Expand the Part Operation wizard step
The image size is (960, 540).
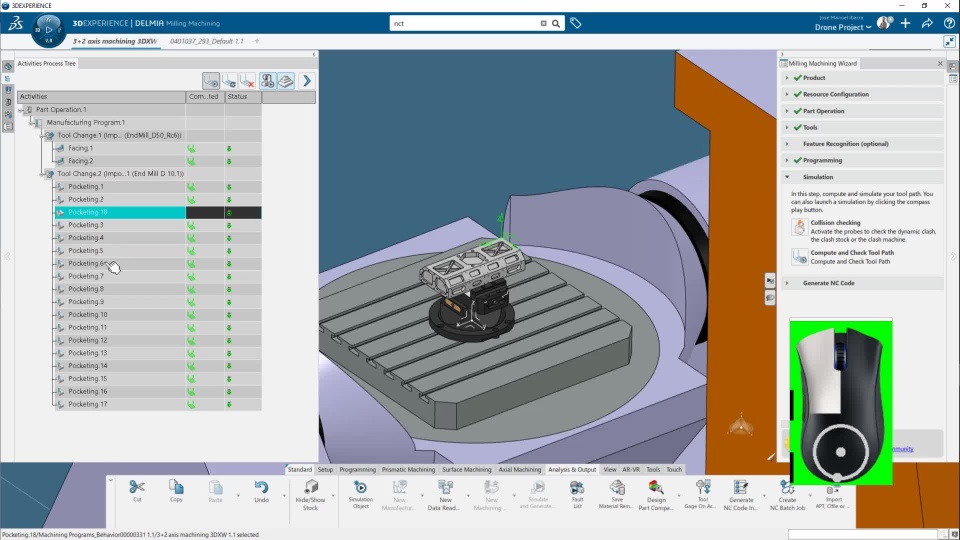[787, 111]
